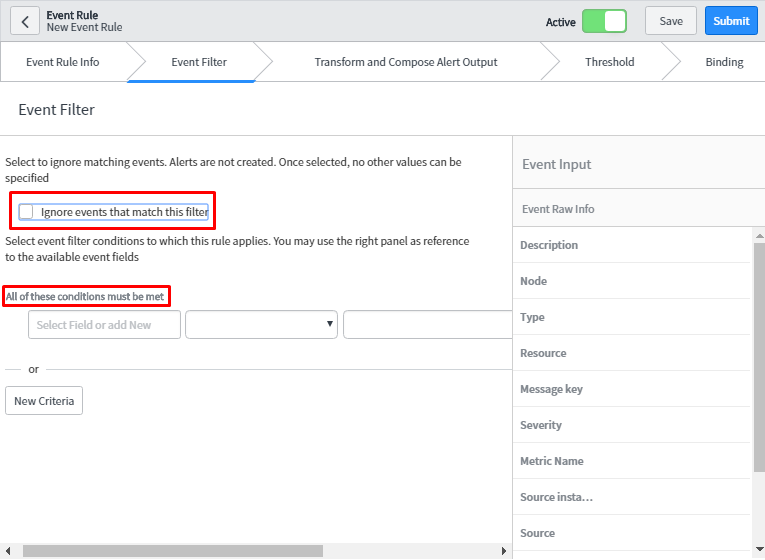Click the blue Submit button
This screenshot has height=560, width=765.
[731, 21]
